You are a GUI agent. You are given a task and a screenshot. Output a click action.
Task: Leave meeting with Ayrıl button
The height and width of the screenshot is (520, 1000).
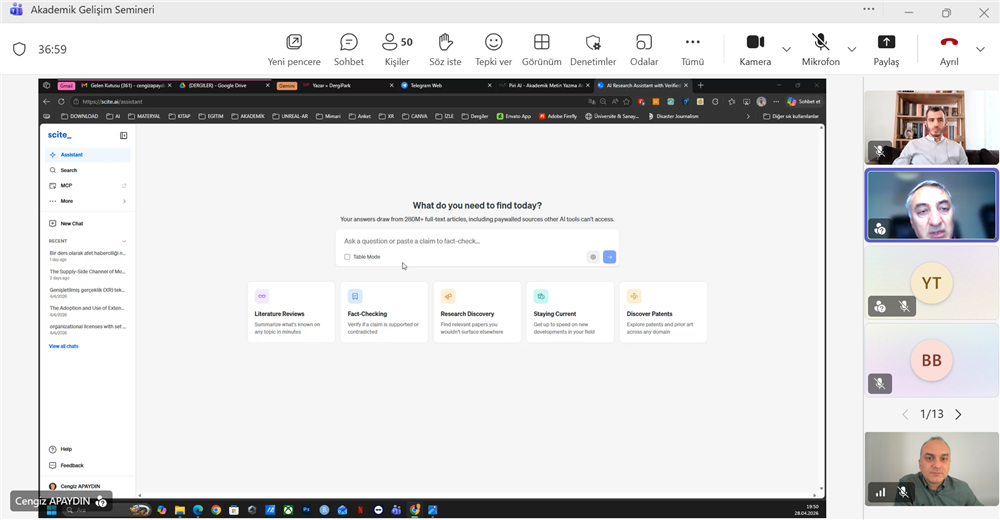click(949, 48)
